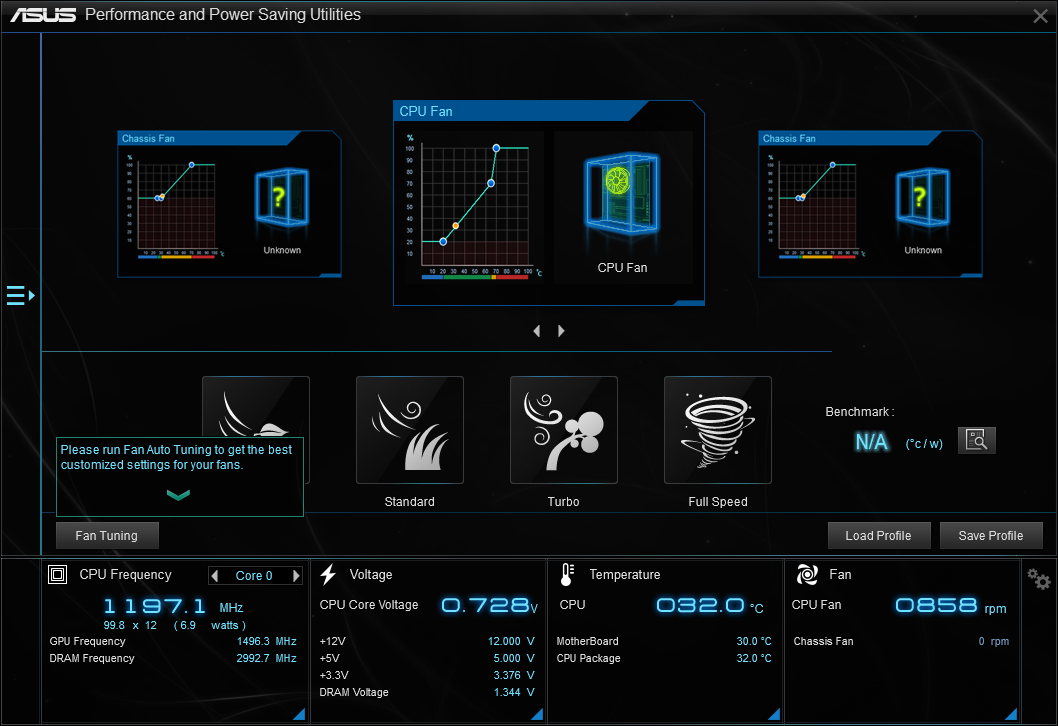Step to next core with the Core 0 right arrow
The height and width of the screenshot is (726, 1058).
294,575
